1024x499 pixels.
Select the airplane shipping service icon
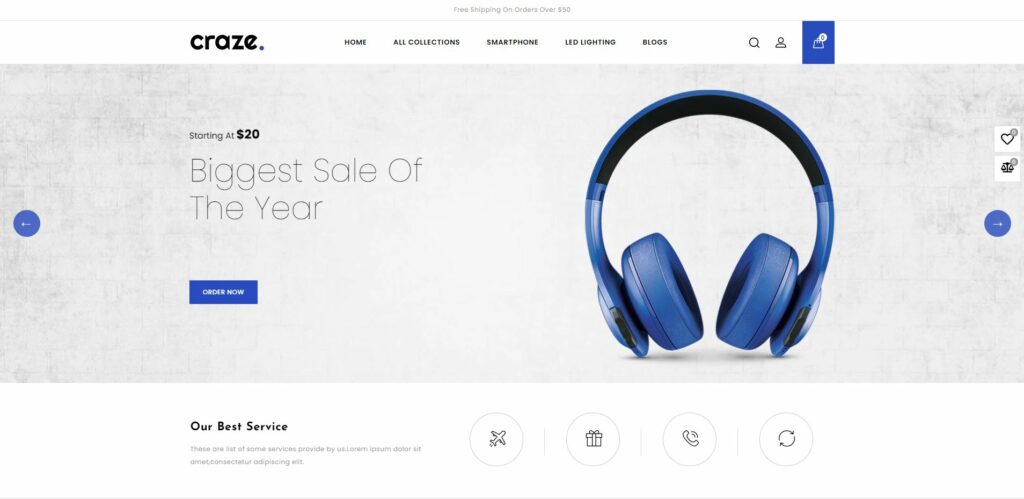click(x=496, y=439)
